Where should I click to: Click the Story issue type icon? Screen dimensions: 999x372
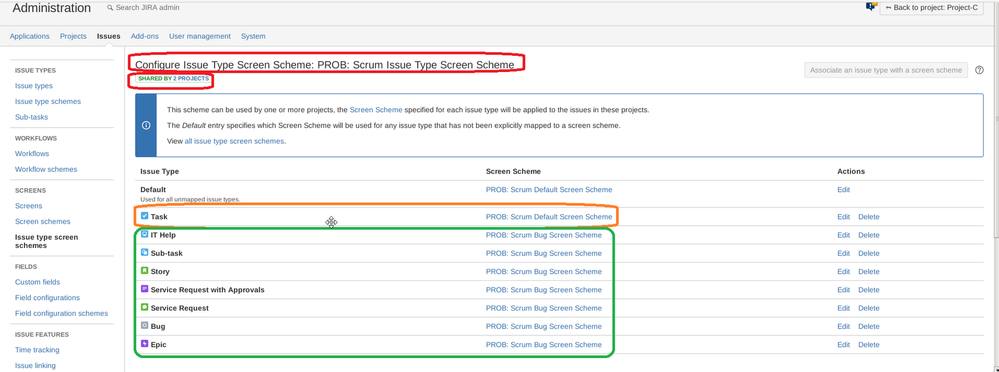tap(144, 271)
